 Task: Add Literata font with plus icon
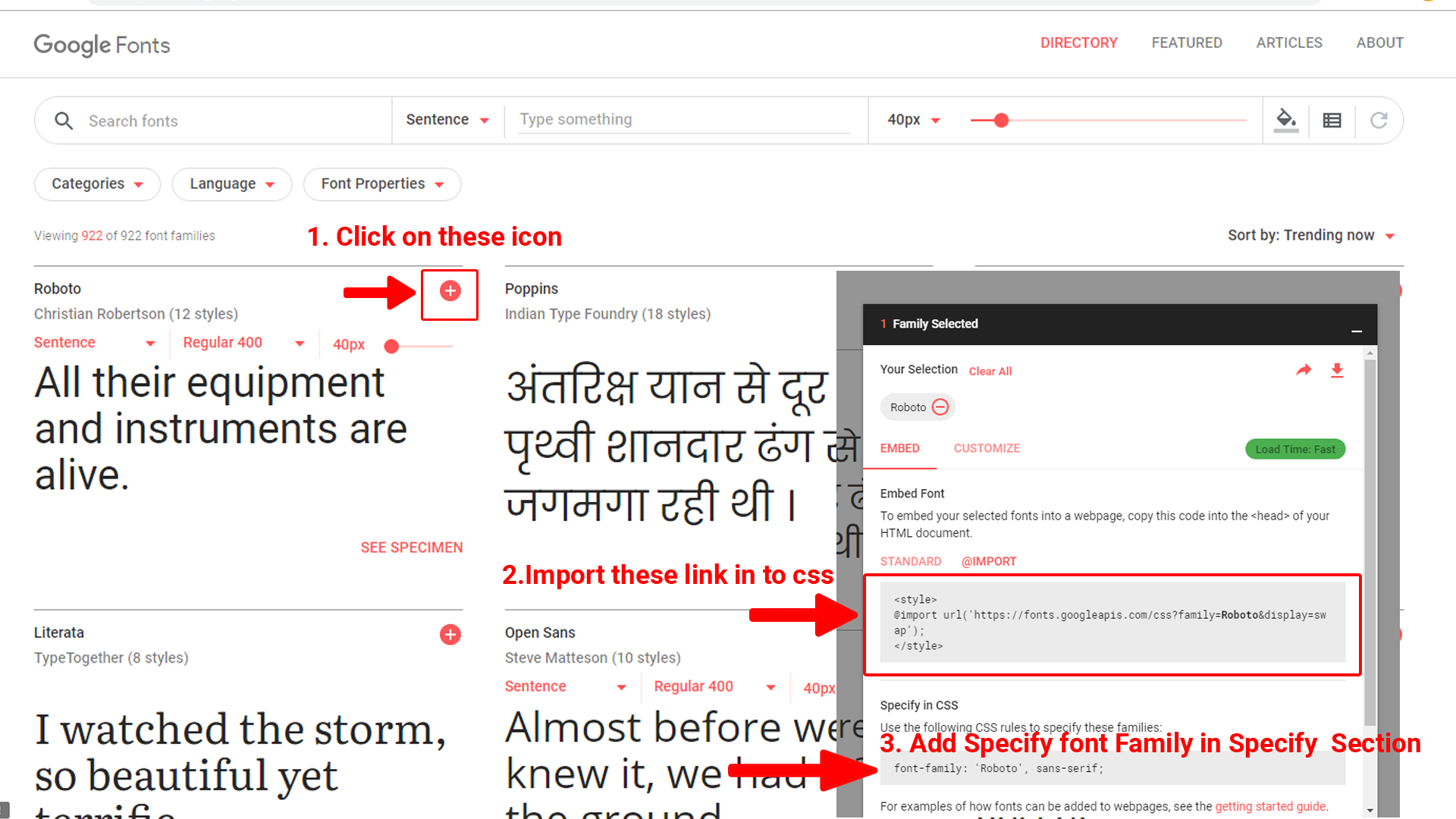tap(450, 635)
